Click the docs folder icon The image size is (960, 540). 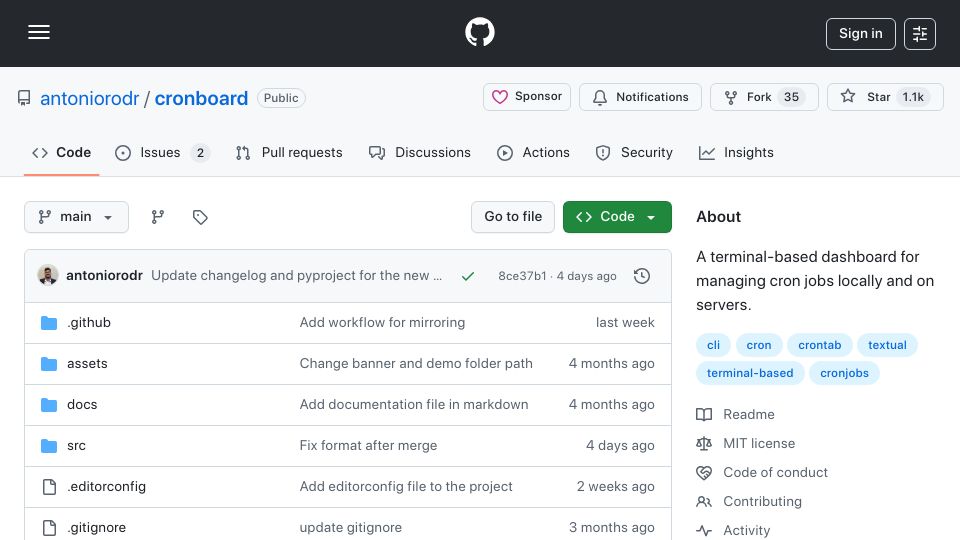tap(49, 405)
